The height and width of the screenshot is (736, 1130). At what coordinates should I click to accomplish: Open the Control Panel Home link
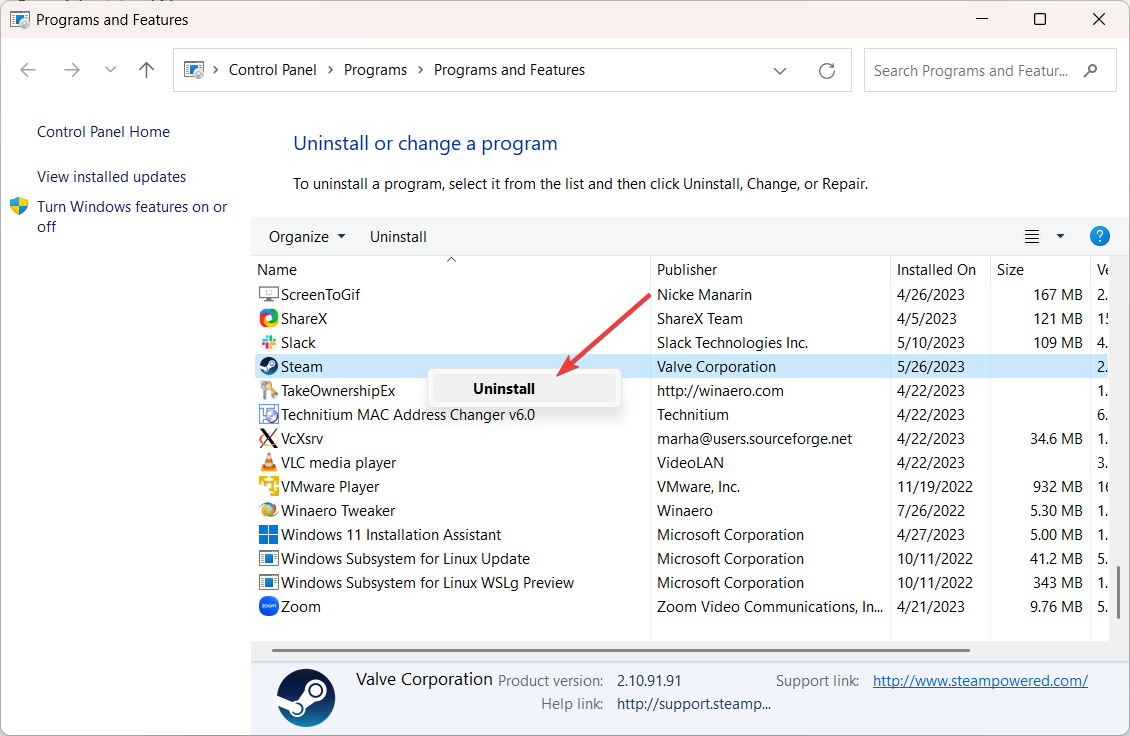103,132
